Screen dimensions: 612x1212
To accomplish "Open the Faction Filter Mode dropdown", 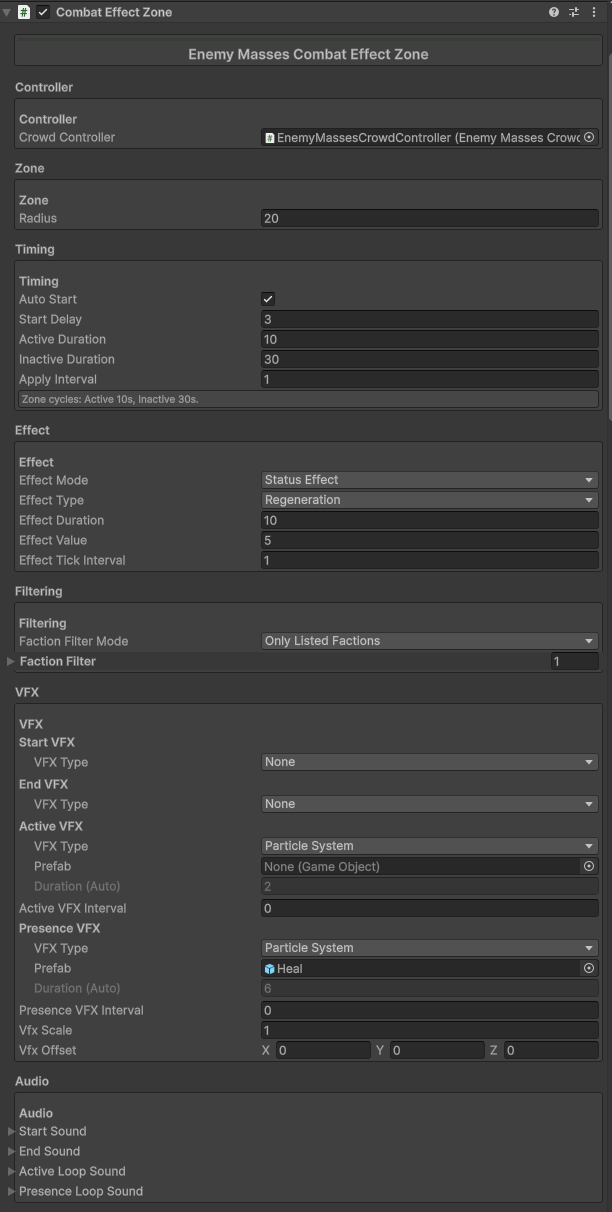I will pos(429,641).
